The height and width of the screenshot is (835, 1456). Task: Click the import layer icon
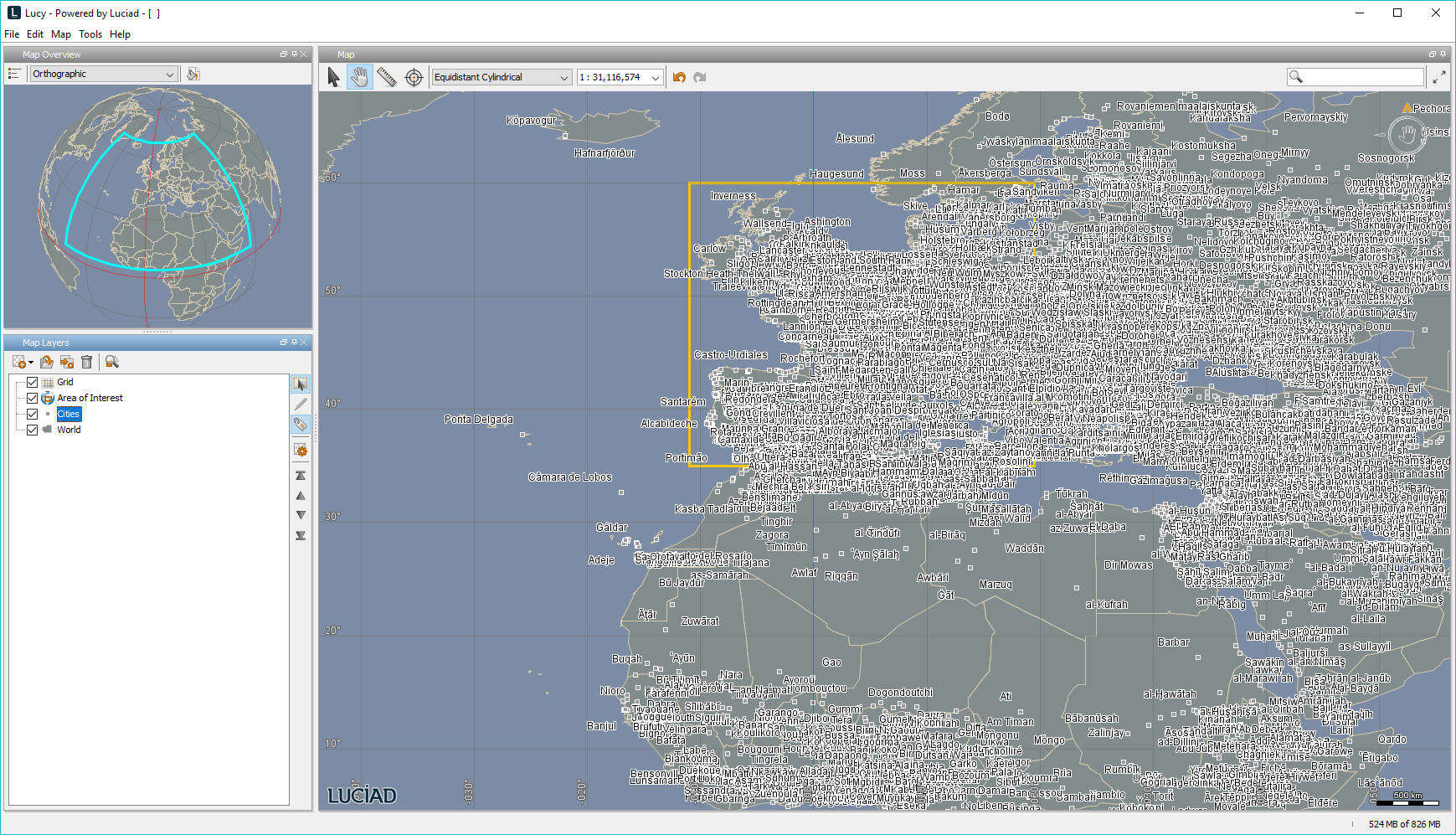point(67,362)
